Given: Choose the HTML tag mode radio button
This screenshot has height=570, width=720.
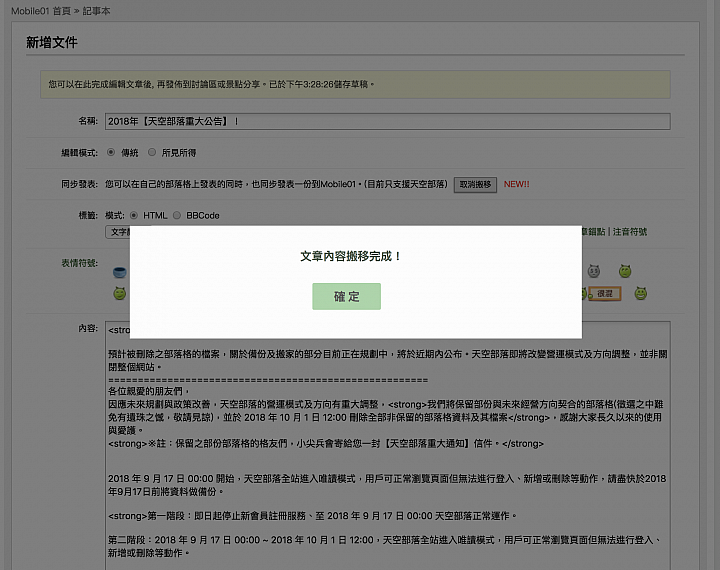Looking at the screenshot, I should 134,215.
